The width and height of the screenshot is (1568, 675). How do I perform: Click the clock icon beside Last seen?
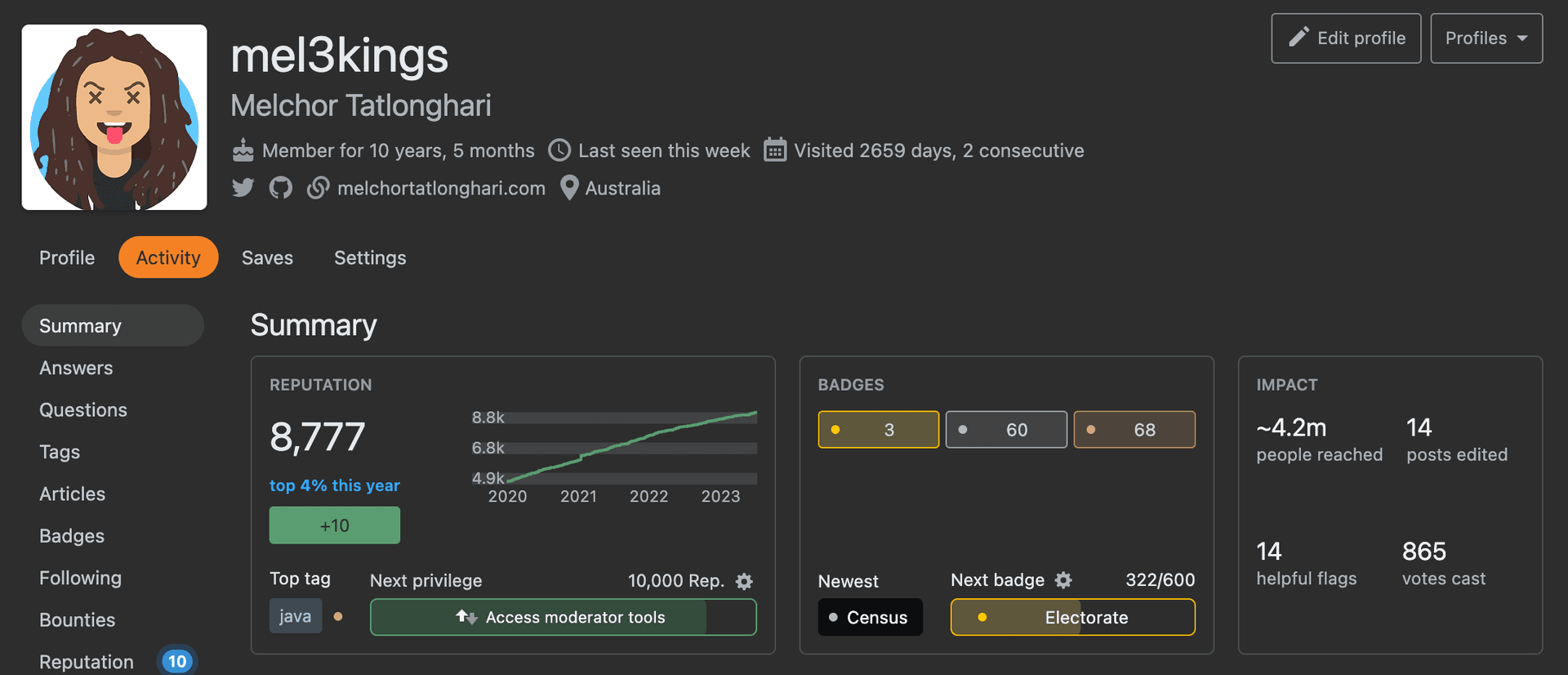pos(559,150)
